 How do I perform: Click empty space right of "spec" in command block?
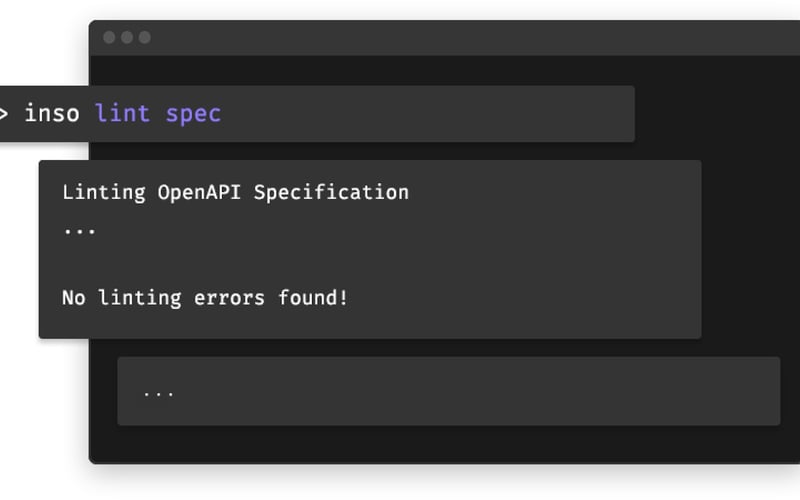point(430,114)
